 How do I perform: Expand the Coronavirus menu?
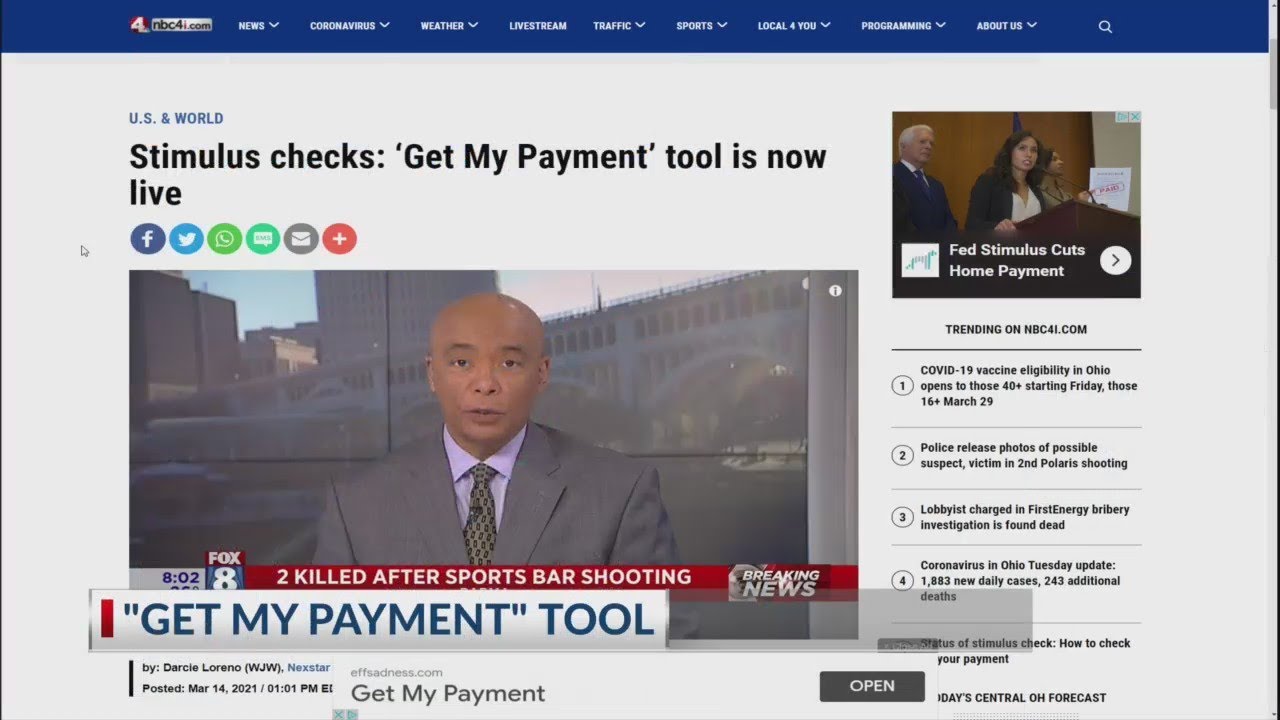pos(349,26)
